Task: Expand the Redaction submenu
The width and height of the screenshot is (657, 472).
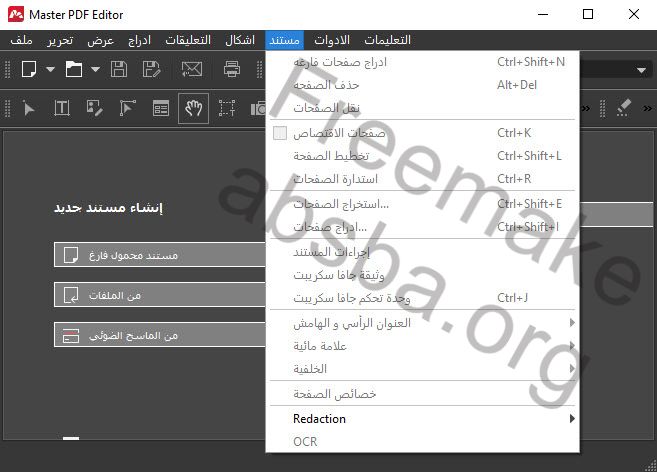Action: coord(422,419)
